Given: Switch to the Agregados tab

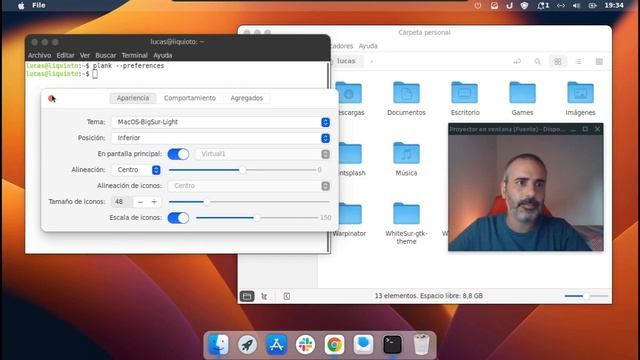Looking at the screenshot, I should pyautogui.click(x=247, y=98).
